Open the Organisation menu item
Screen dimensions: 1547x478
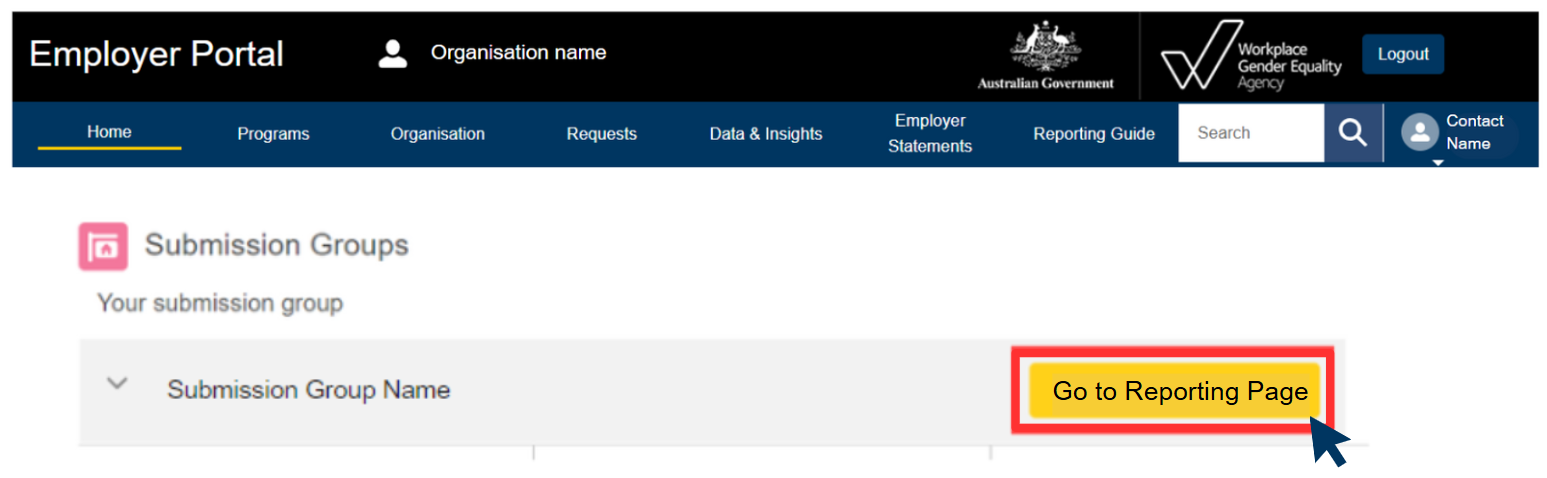[x=437, y=134]
